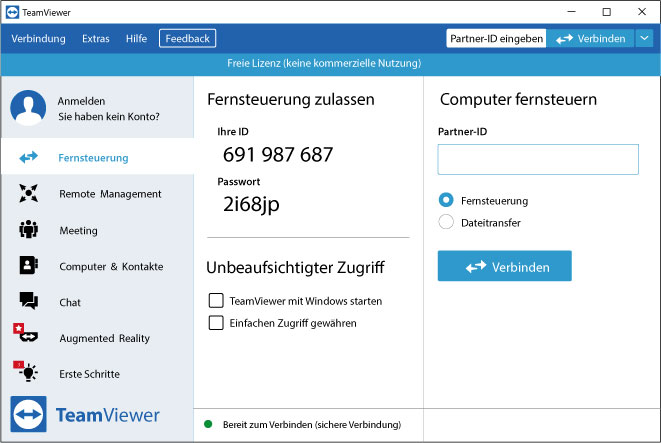This screenshot has height=443, width=661.
Task: Enable TeamViewer mit Windows starten checkbox
Action: coord(216,301)
